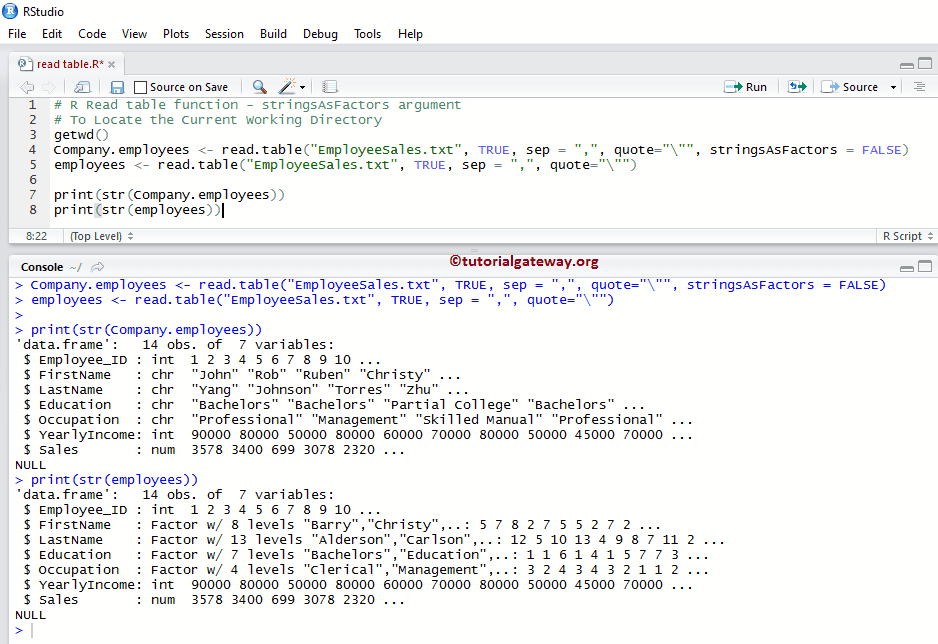Image resolution: width=938 pixels, height=644 pixels.
Task: Click the view working directory arrow in Console
Action: coord(98,267)
